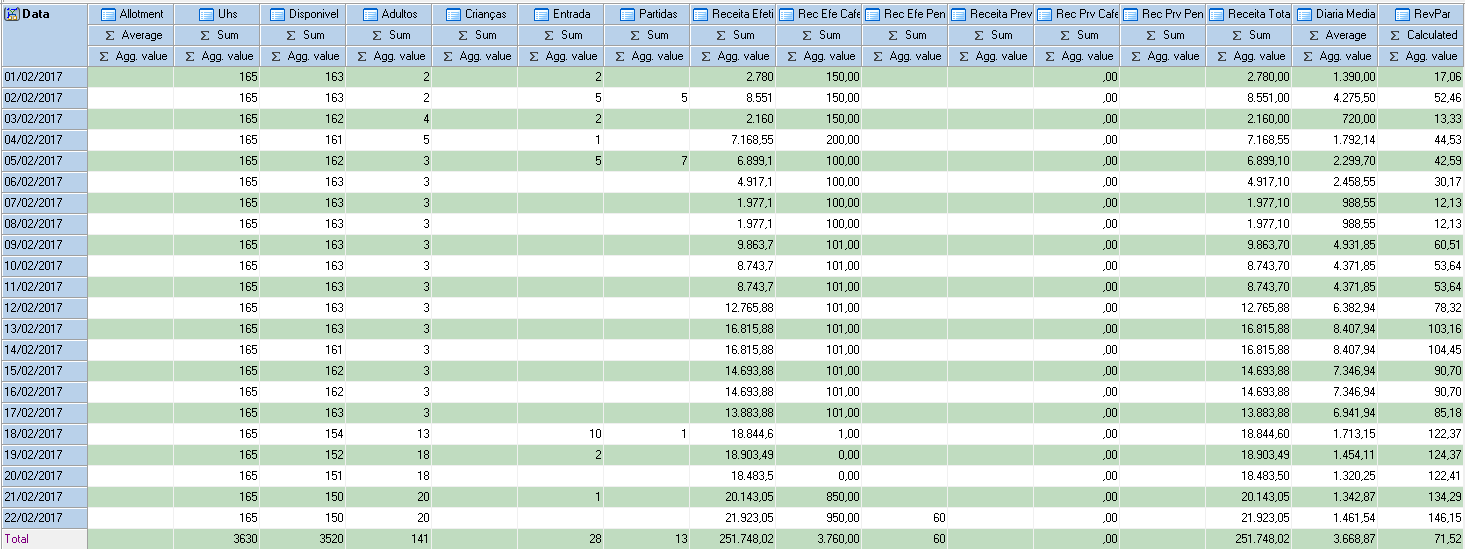The image size is (1465, 549).
Task: Click the Adultos total cell 141
Action: (389, 539)
